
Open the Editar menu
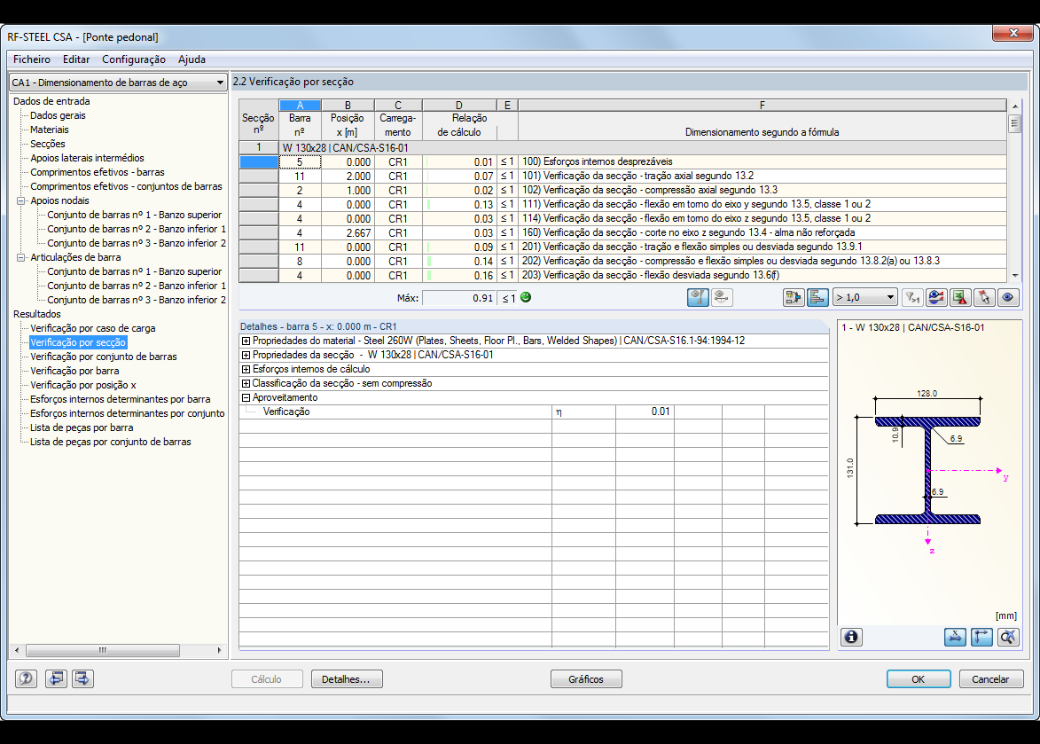76,59
